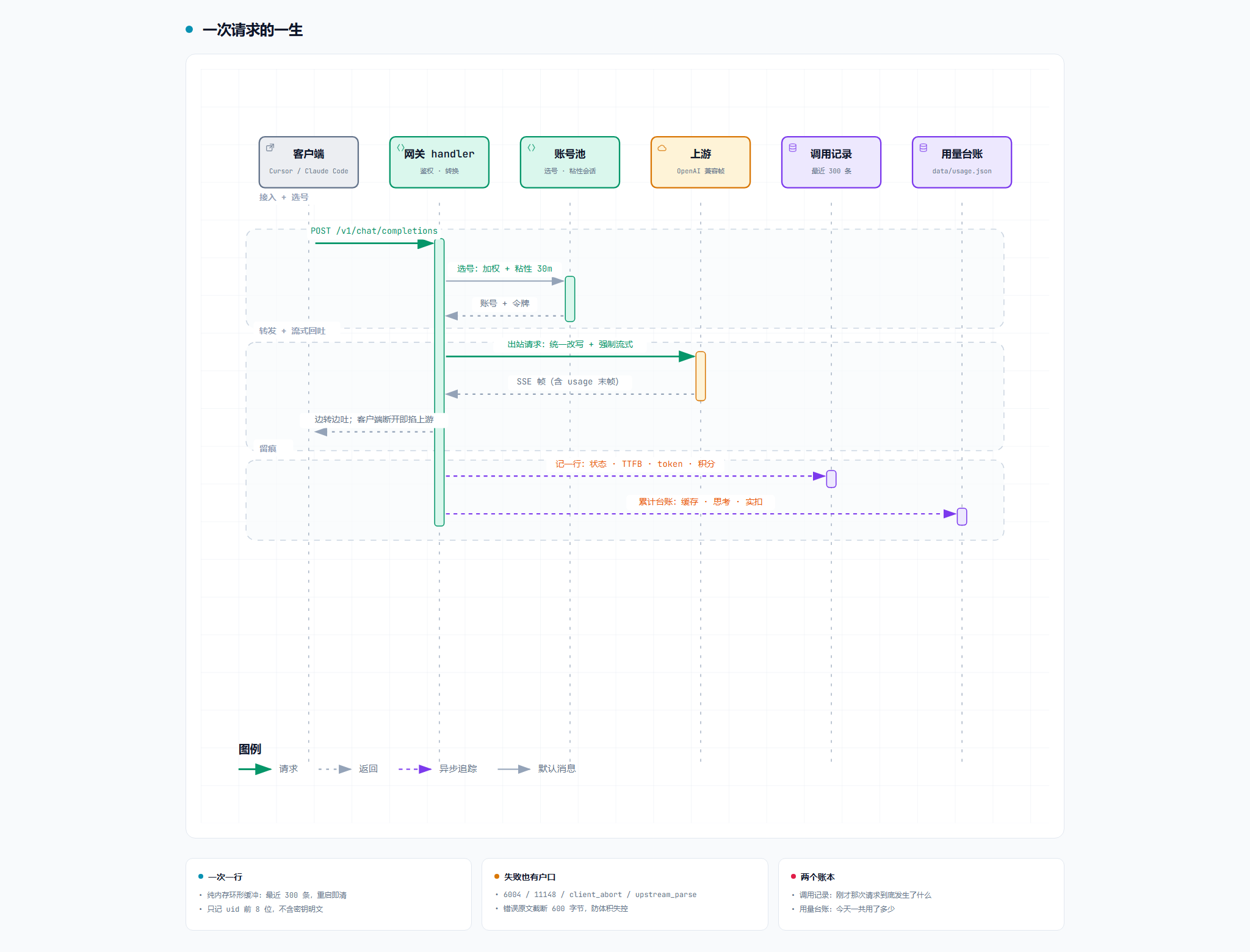Click the 两个账本 card heading
The width and height of the screenshot is (1250, 952).
[x=817, y=877]
